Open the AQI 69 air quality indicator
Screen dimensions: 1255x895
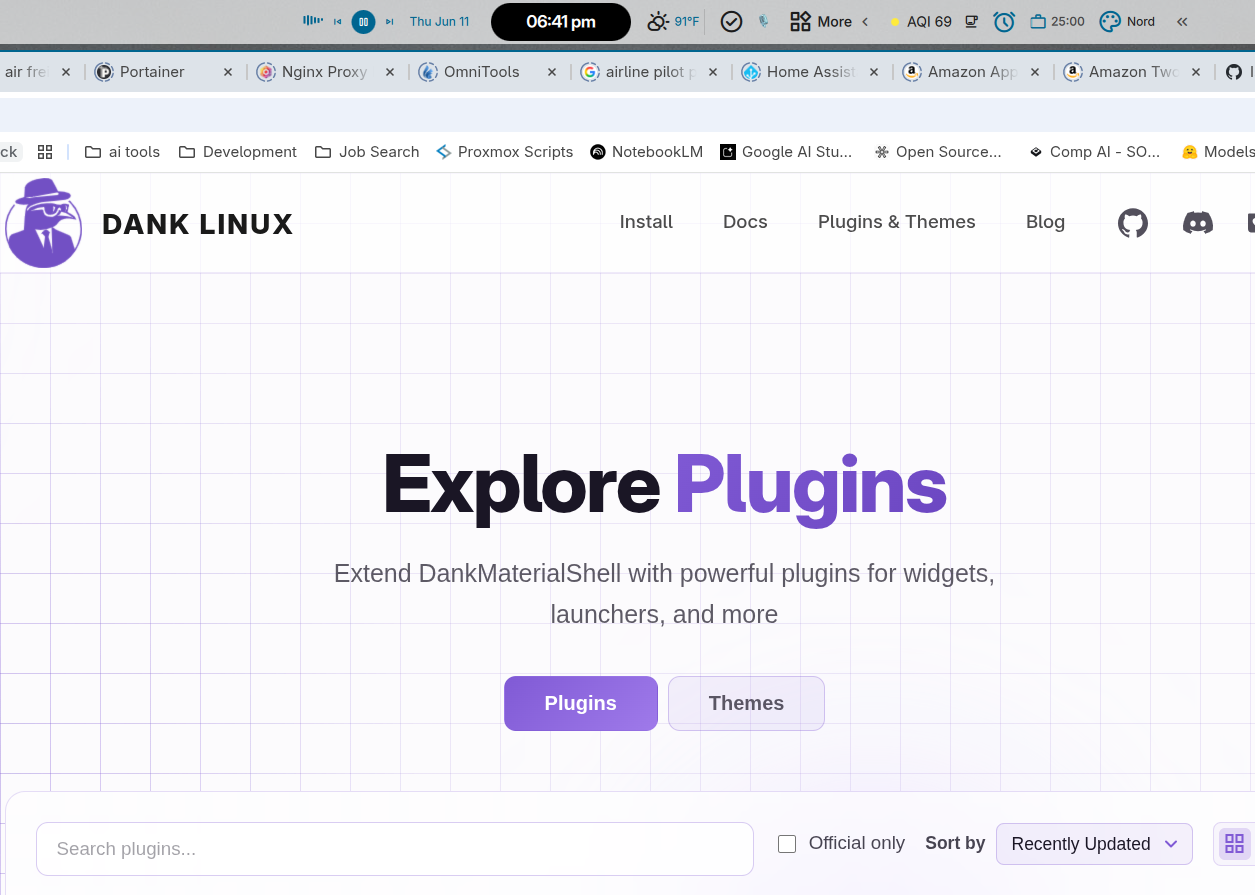921,21
